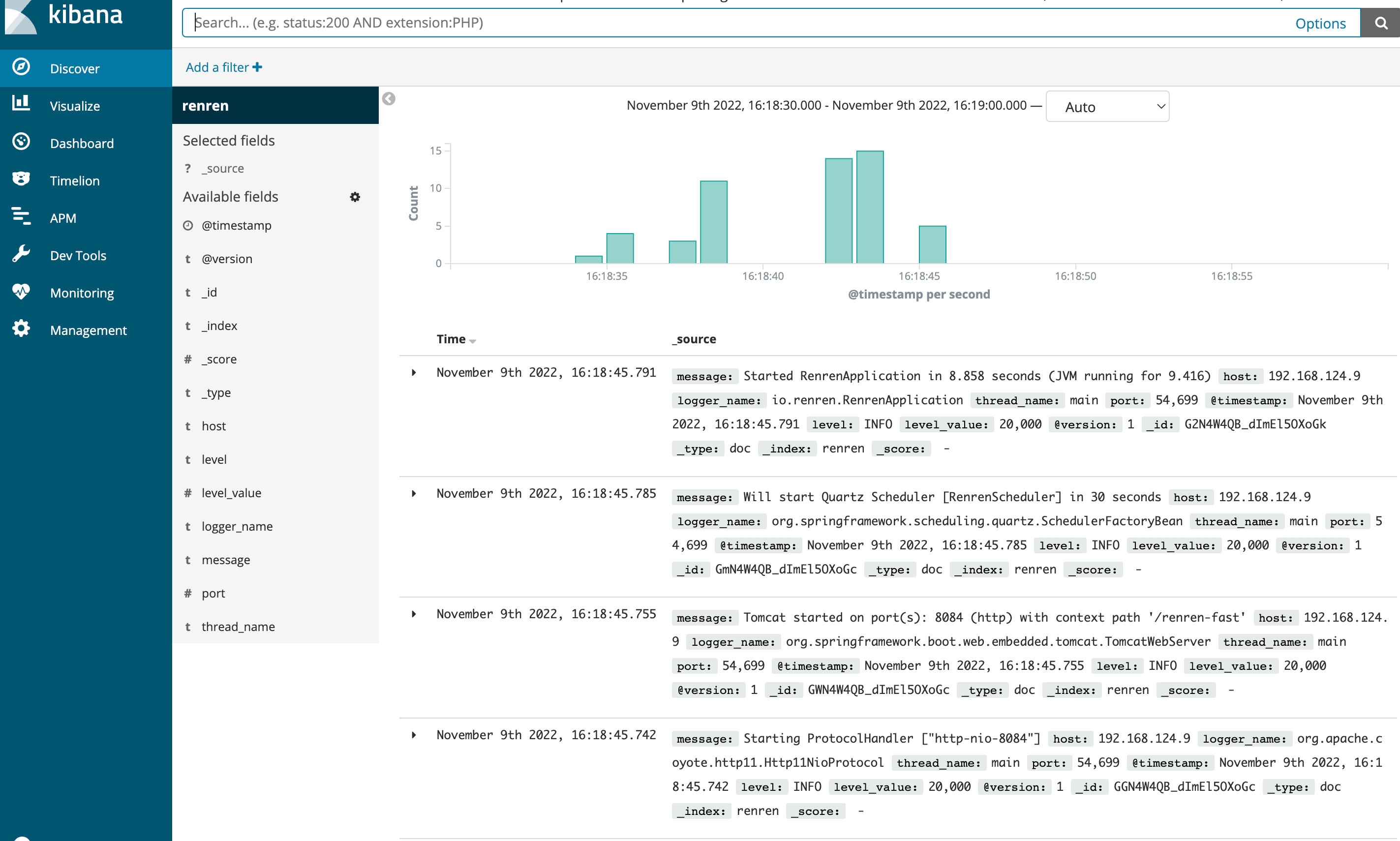Open the Monitoring heartbeat item
Viewport: 1400px width, 841px height.
tap(82, 293)
